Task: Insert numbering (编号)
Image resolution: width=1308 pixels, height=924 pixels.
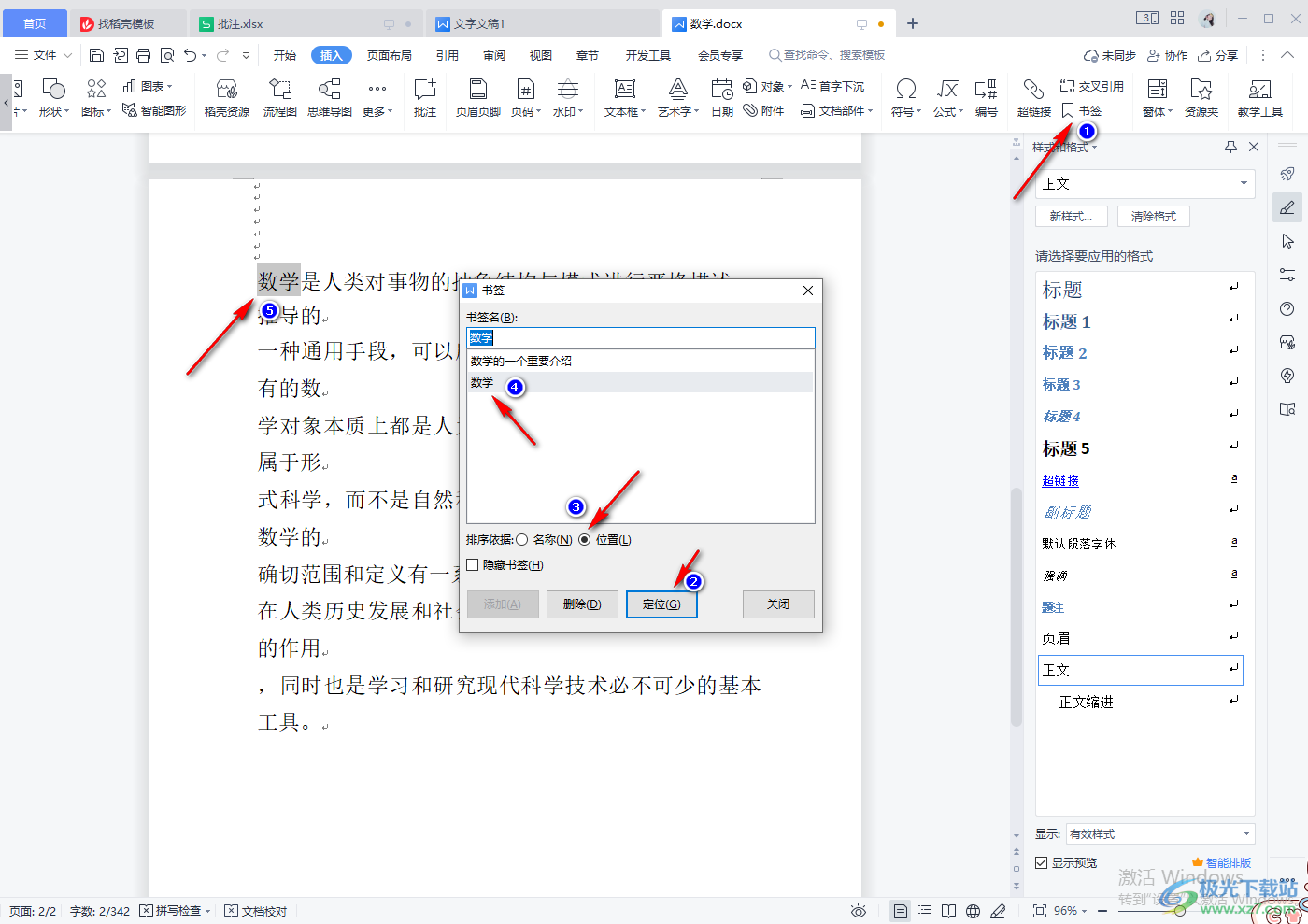Action: point(987,98)
